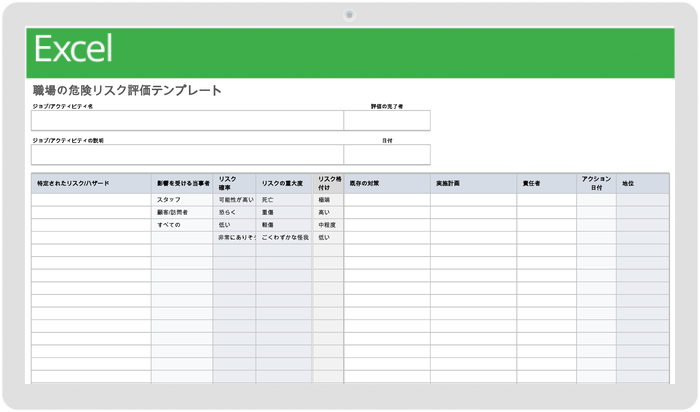Select the 特定されたリスク/ハザード column header

pos(91,183)
